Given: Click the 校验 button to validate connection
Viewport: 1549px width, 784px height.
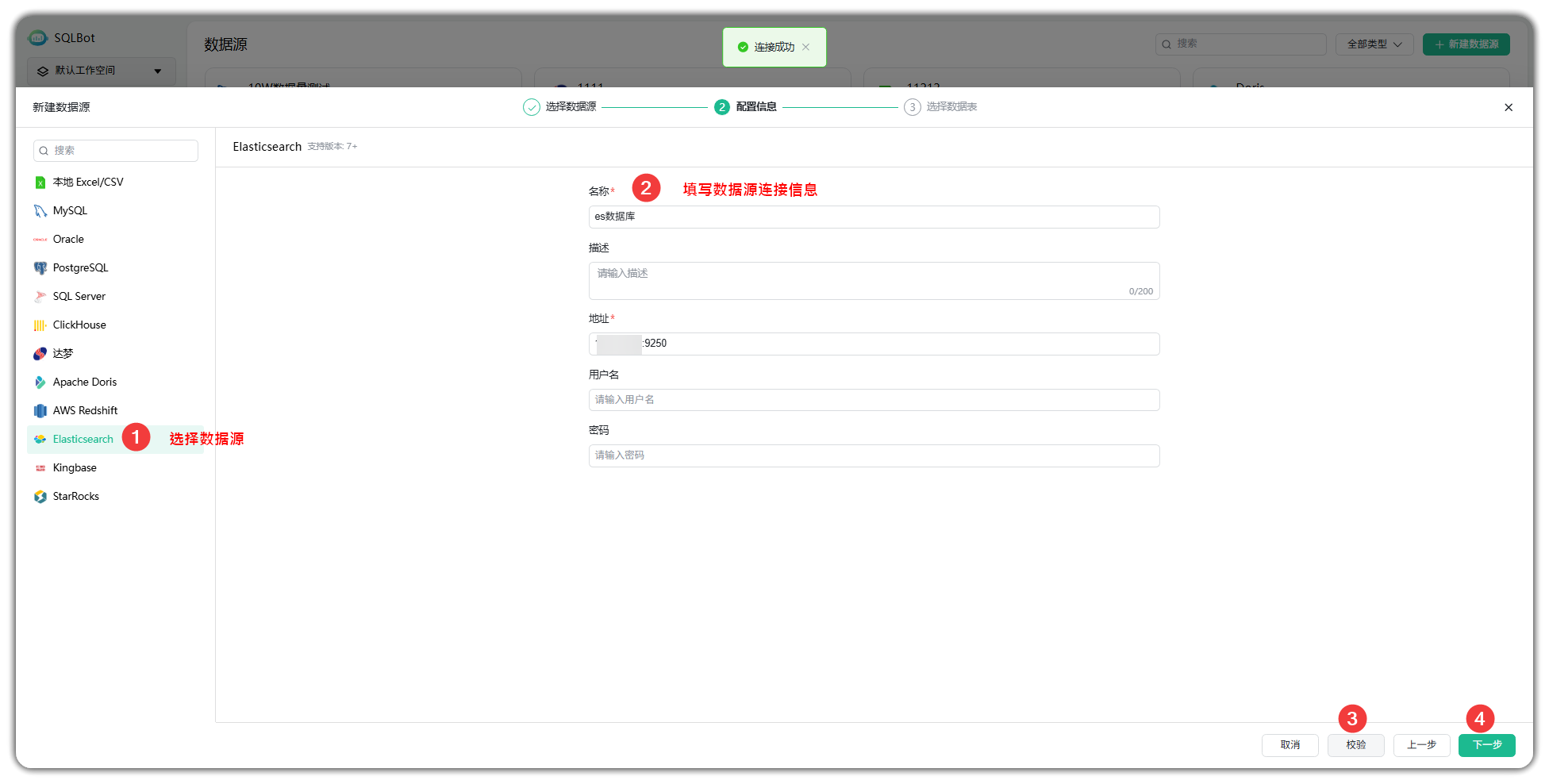Looking at the screenshot, I should click(1355, 745).
